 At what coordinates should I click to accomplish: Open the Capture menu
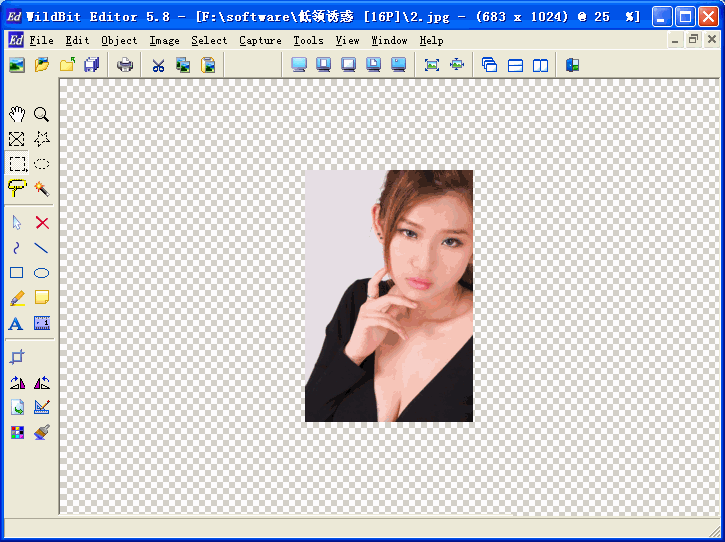tap(260, 40)
